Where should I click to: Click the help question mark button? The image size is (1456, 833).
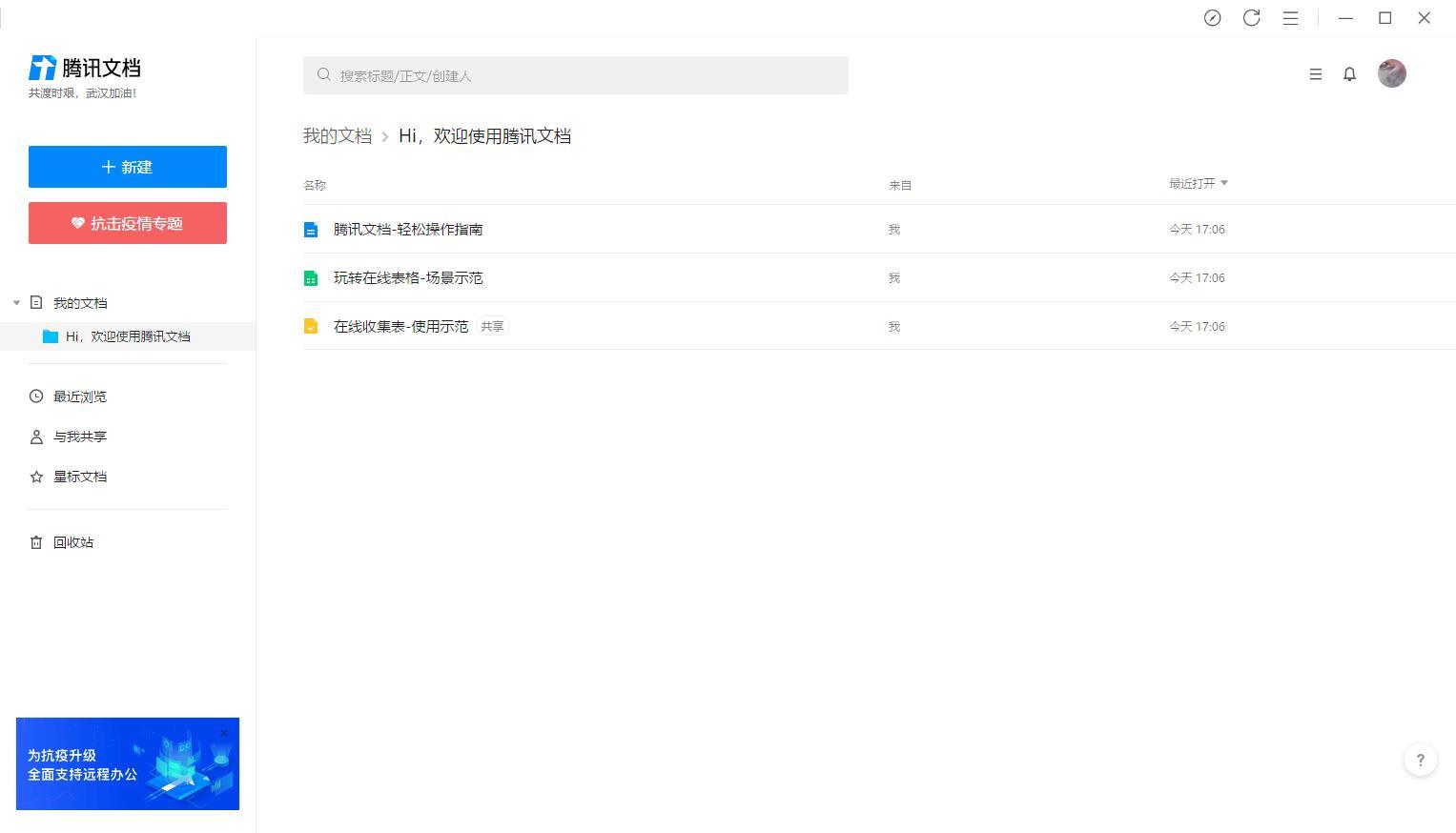1420,760
